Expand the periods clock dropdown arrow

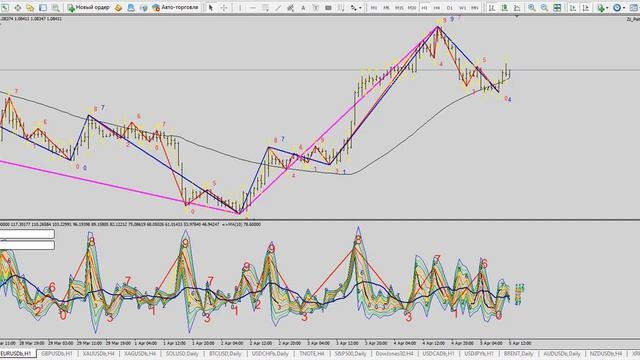(x=624, y=8)
